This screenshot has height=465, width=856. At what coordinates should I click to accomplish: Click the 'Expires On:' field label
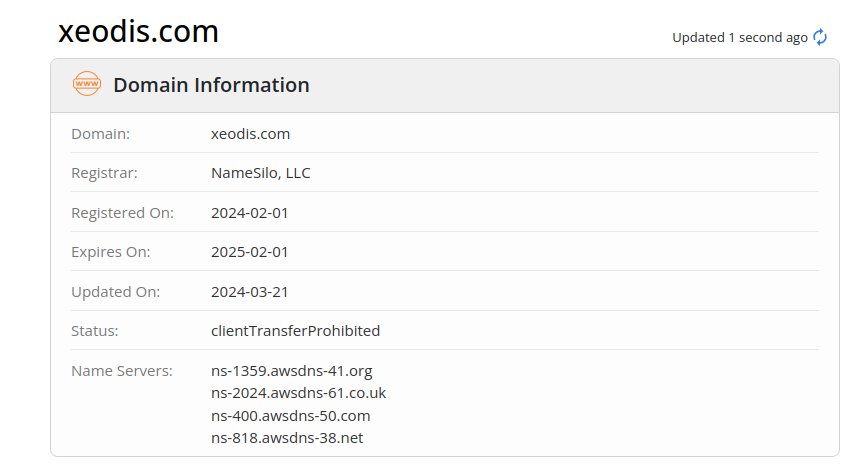coord(110,252)
